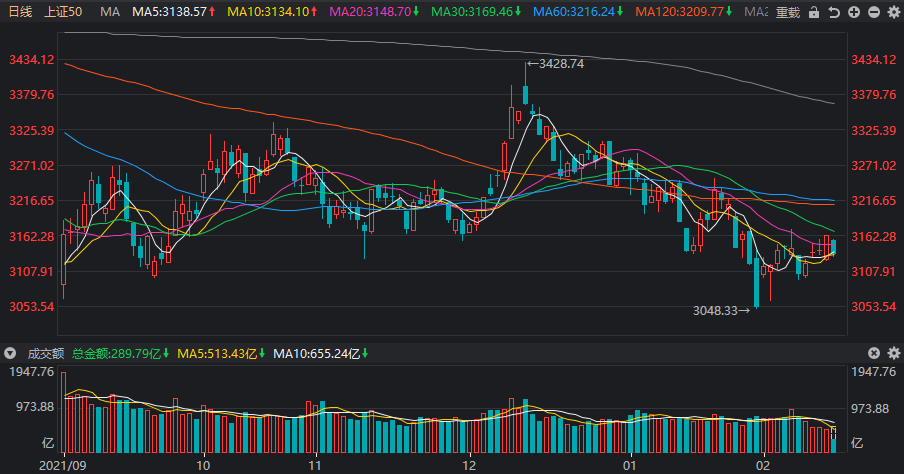Click the MA120 moving average label

click(x=684, y=12)
